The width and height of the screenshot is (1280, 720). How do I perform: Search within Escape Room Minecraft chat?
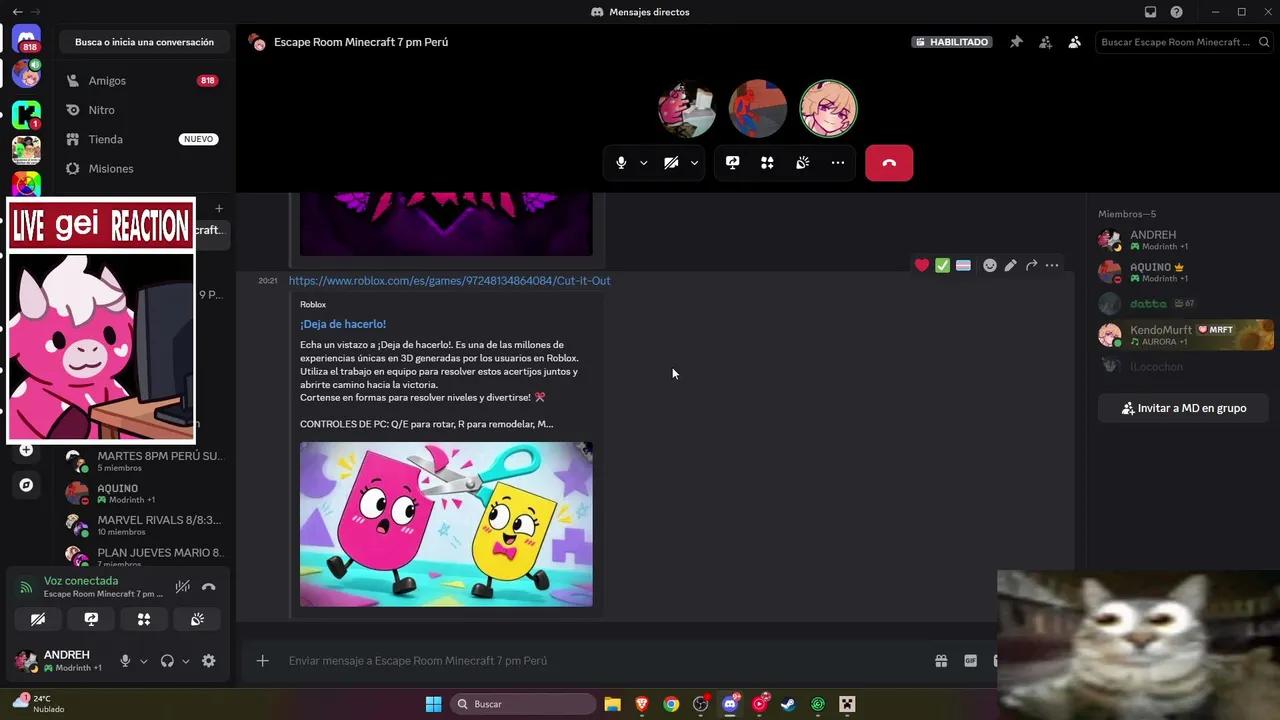(1184, 42)
